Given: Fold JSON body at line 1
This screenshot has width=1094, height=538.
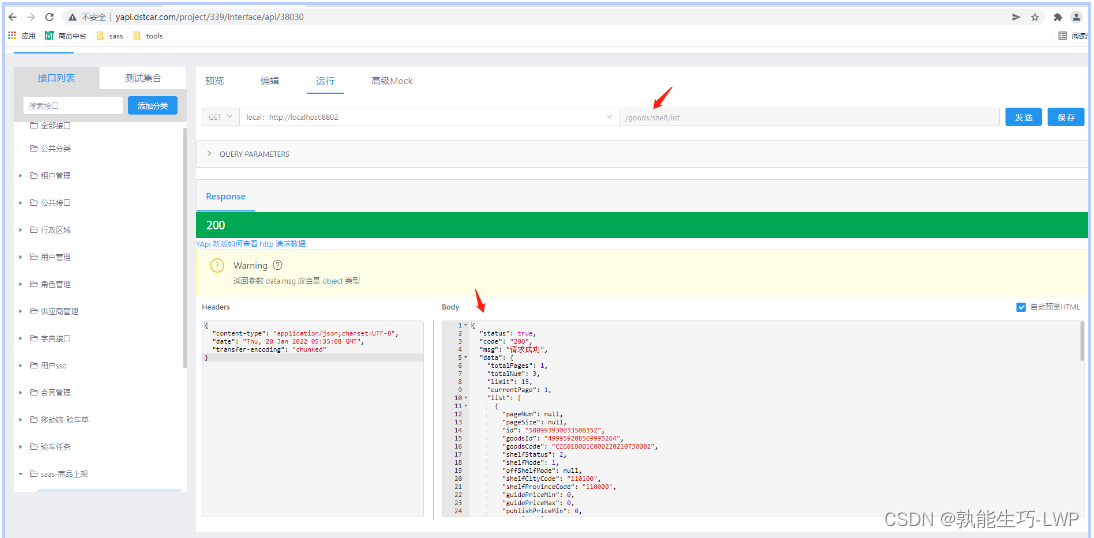Looking at the screenshot, I should coord(466,325).
